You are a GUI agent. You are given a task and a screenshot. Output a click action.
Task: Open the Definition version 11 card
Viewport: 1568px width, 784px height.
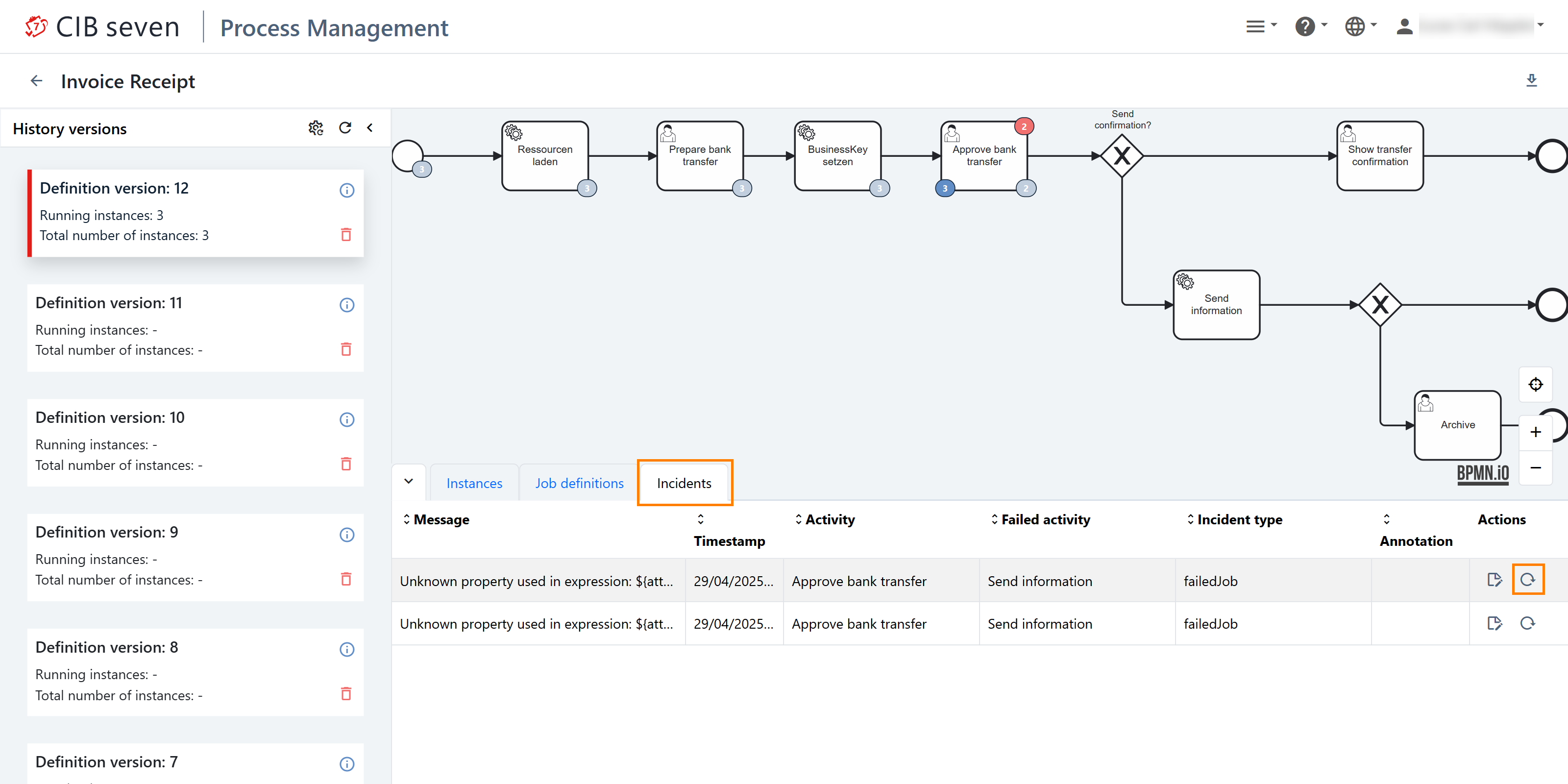tap(196, 327)
